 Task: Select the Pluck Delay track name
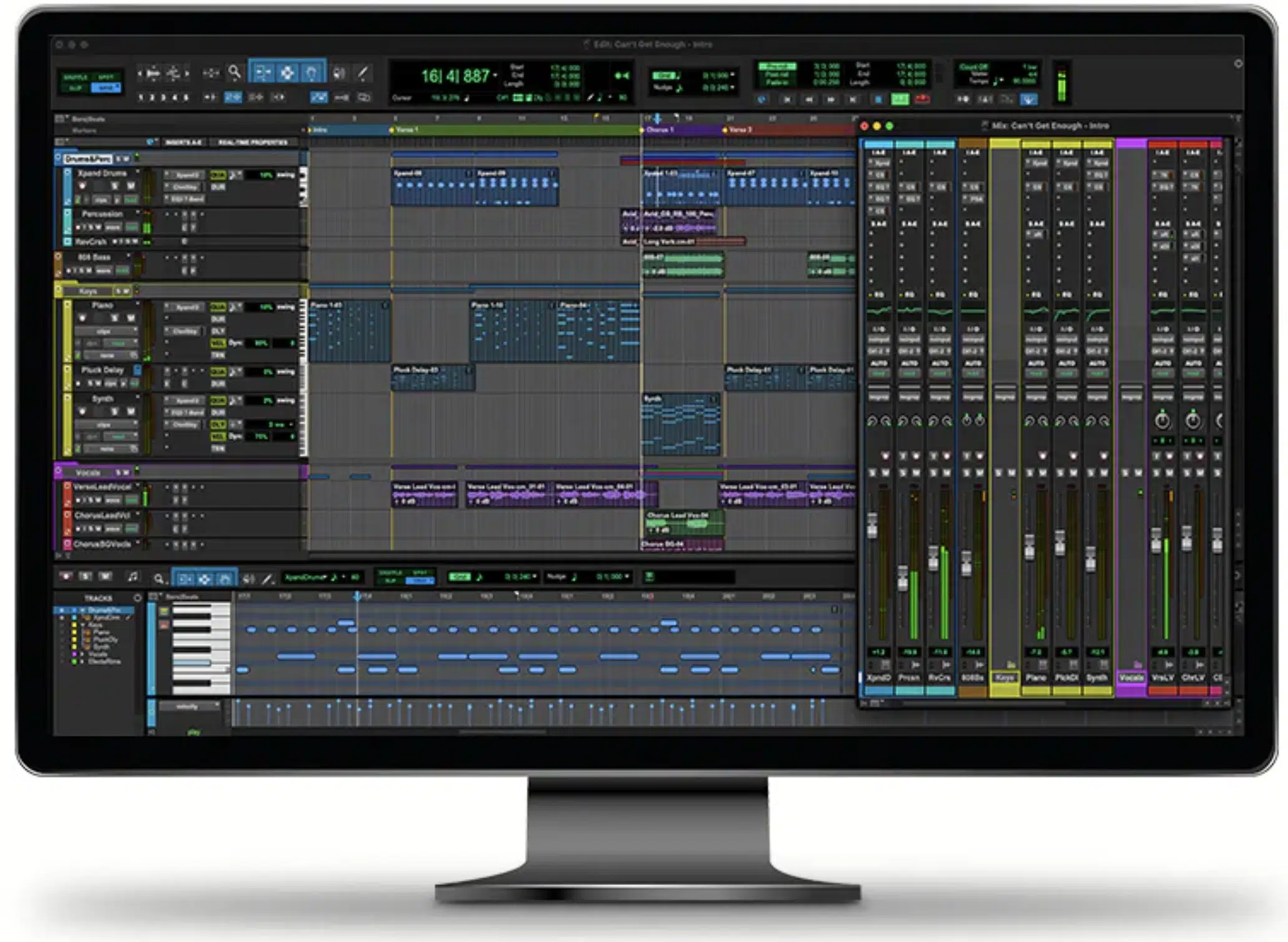click(x=102, y=370)
